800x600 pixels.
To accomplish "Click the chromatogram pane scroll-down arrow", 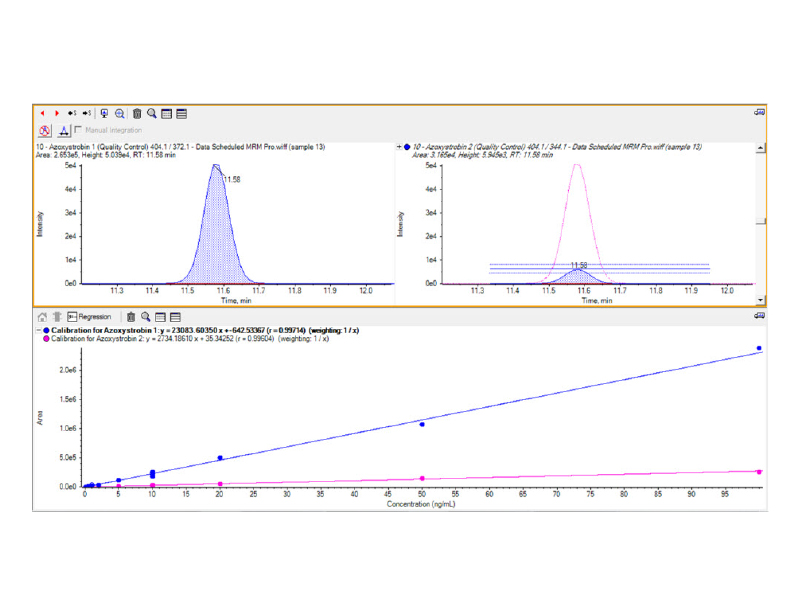I will tap(761, 299).
